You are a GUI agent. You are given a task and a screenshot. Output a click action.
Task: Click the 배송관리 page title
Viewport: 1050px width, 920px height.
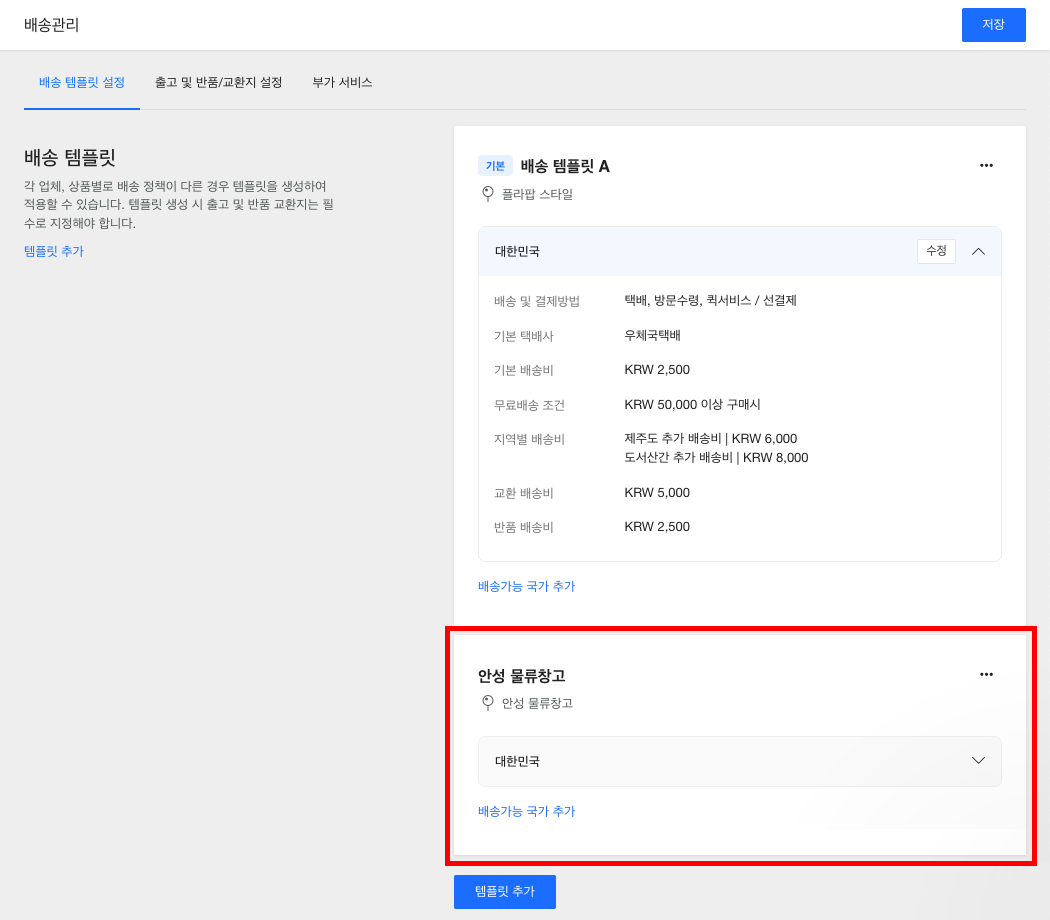click(52, 25)
